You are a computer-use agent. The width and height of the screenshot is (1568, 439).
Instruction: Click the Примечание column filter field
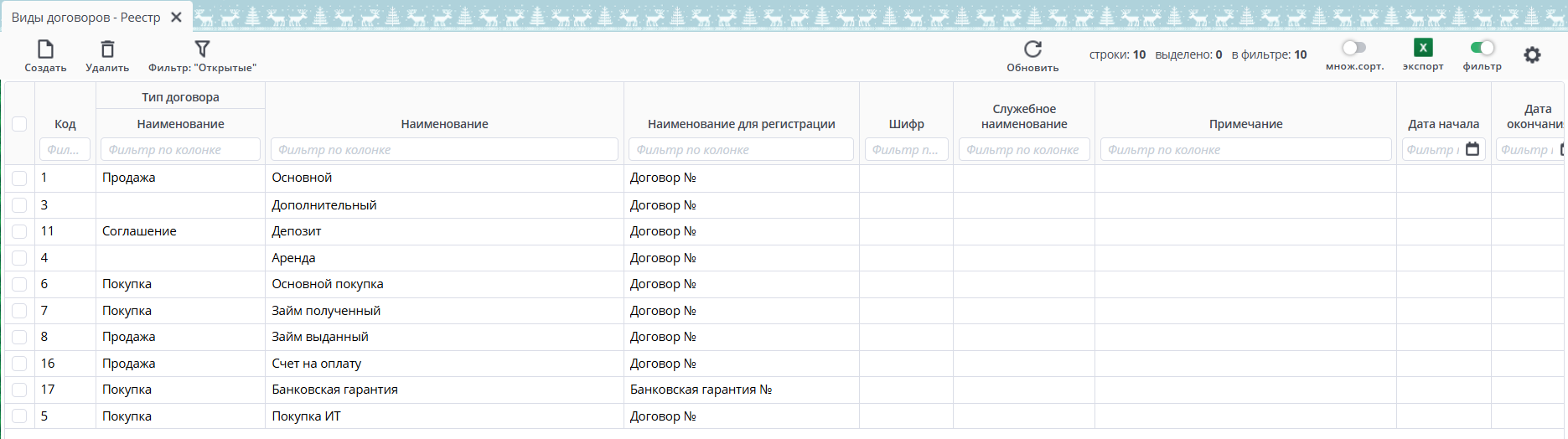click(x=1245, y=149)
